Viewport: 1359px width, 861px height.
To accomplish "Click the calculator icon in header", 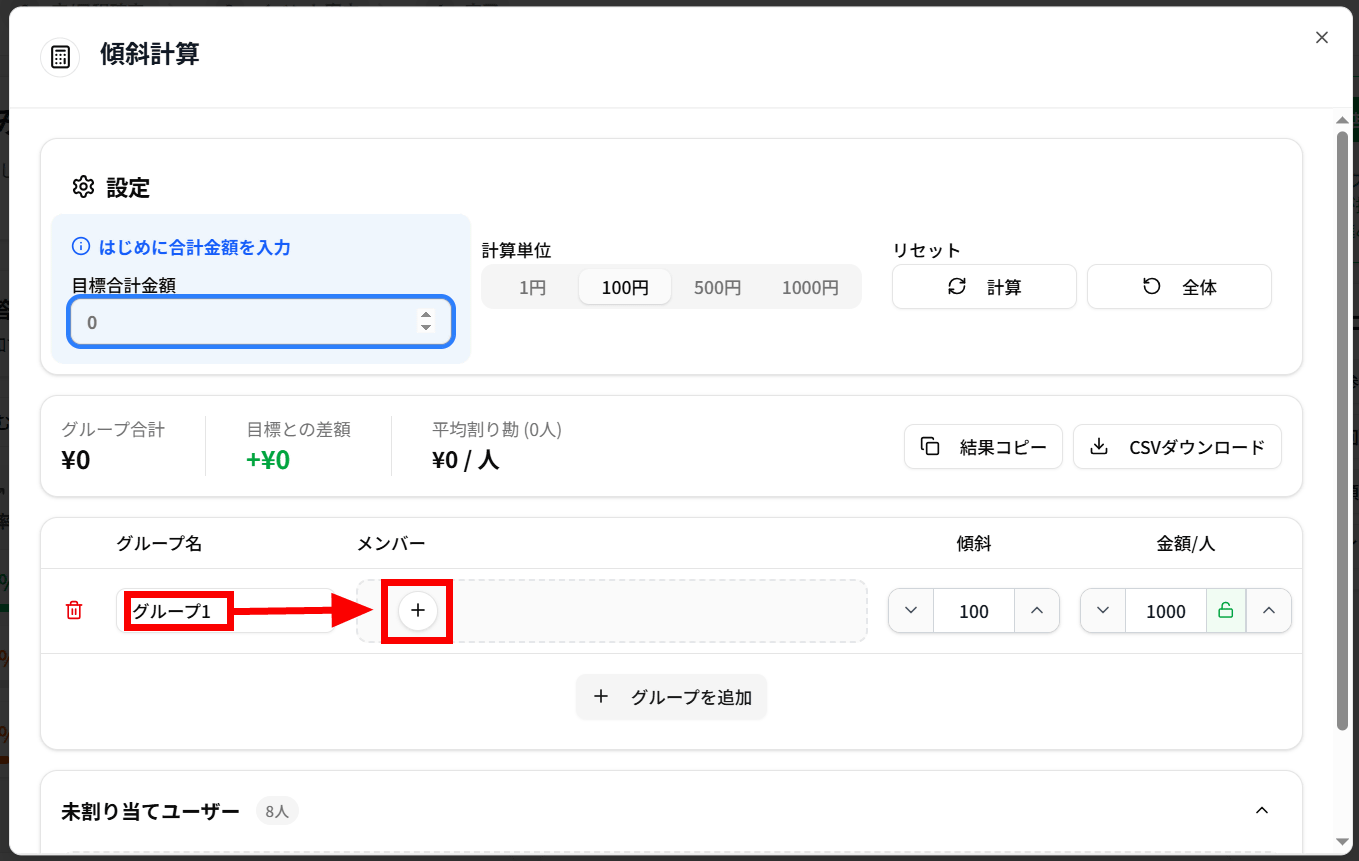I will [60, 57].
